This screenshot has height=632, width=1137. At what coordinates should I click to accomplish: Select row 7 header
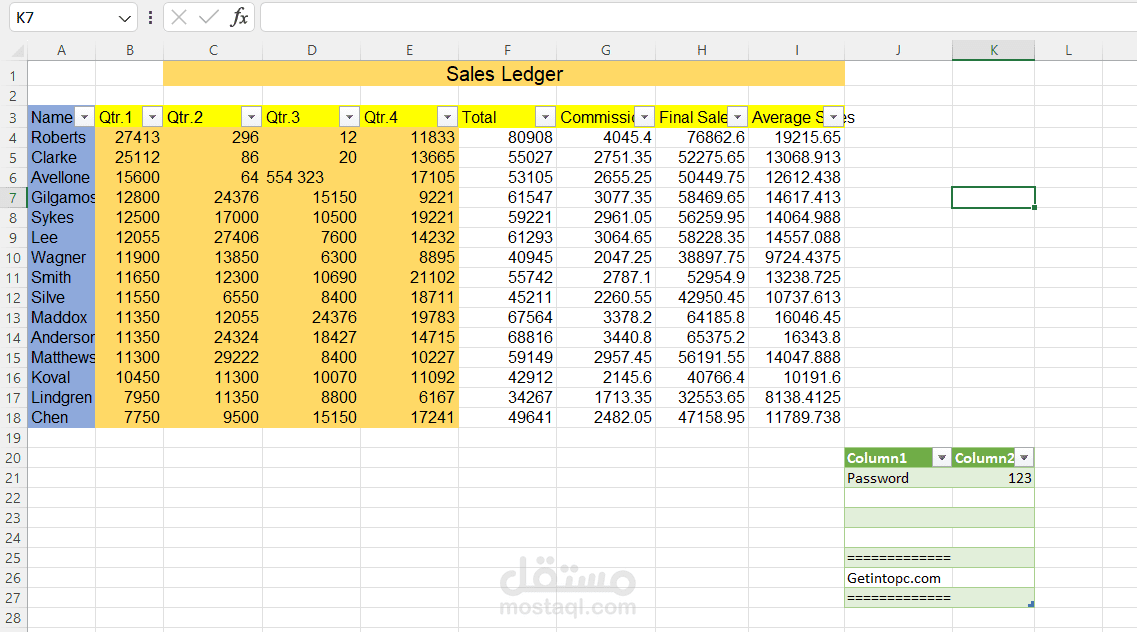point(13,197)
